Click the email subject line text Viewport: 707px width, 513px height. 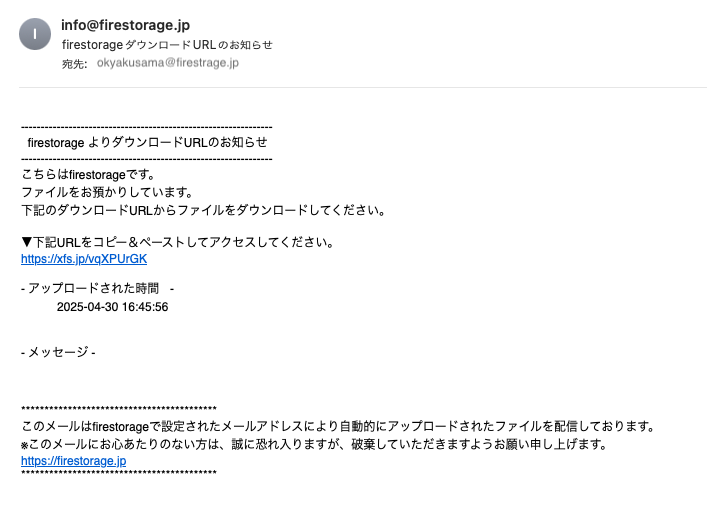[x=167, y=45]
